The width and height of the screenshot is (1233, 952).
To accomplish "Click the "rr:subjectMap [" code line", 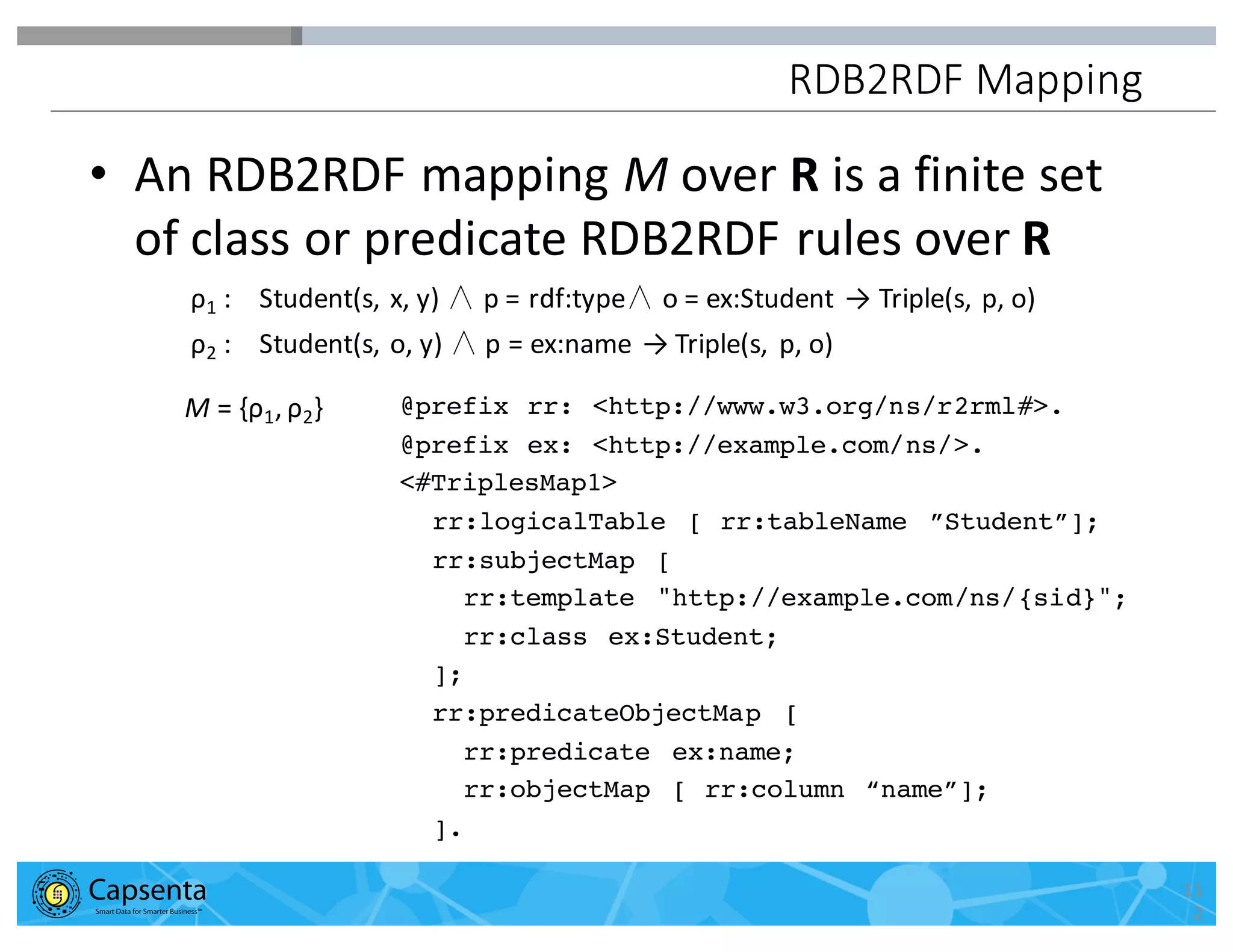I will tap(551, 561).
